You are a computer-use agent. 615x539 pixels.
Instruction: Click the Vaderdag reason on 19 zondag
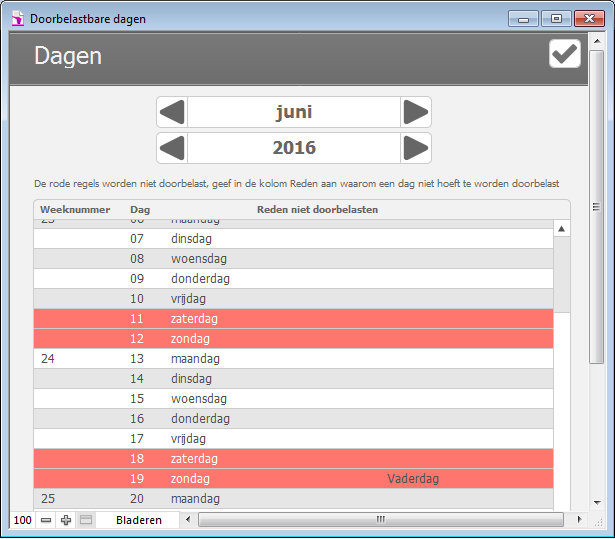click(413, 479)
